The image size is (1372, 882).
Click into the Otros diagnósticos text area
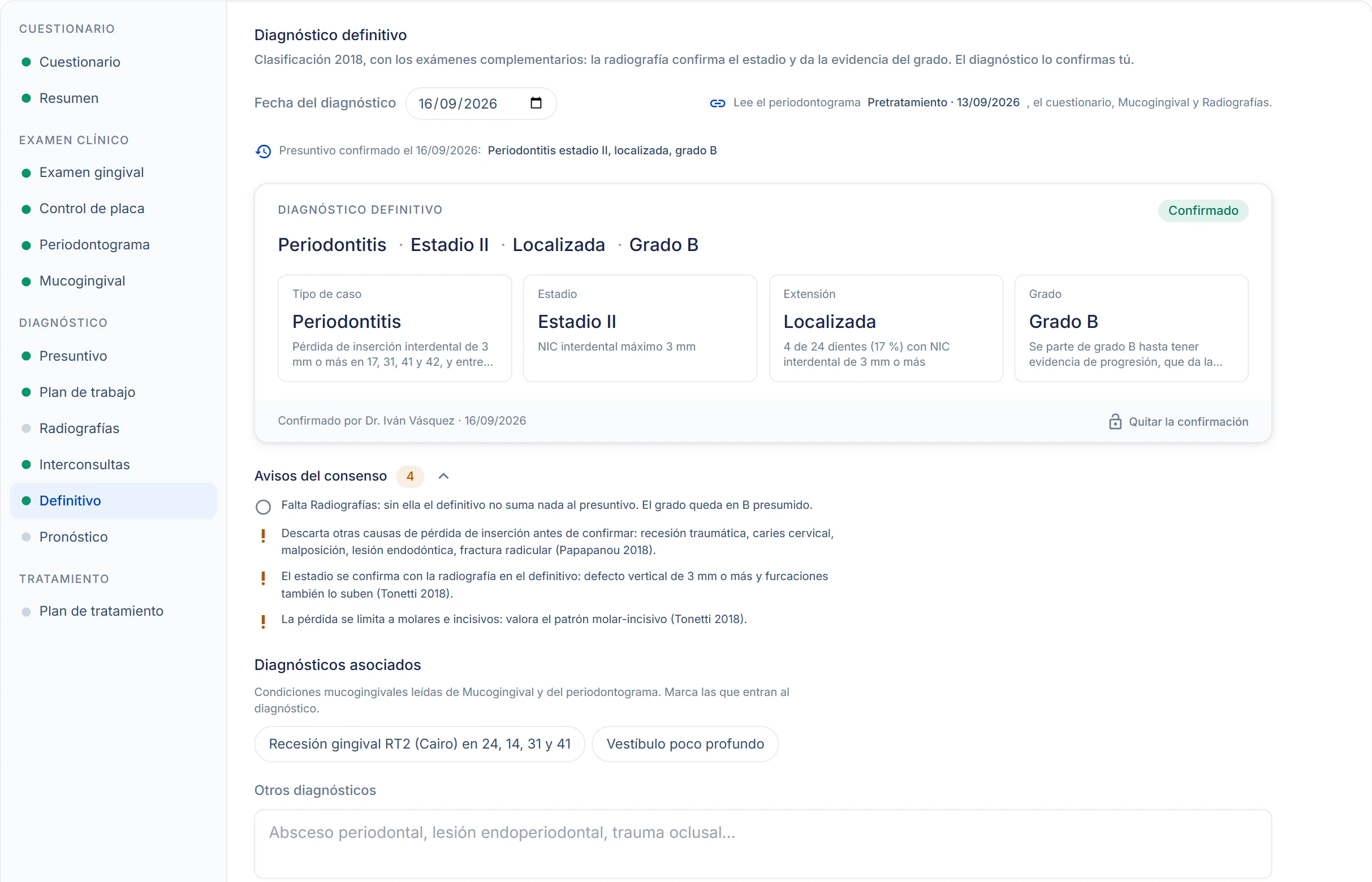click(762, 844)
